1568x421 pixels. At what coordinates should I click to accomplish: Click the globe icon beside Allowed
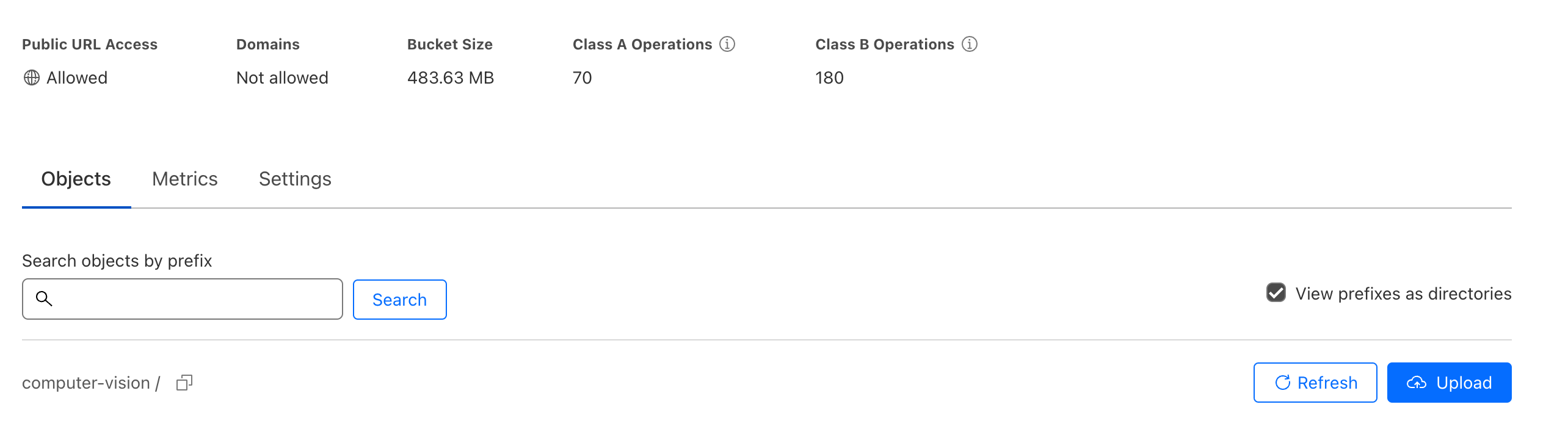coord(32,77)
